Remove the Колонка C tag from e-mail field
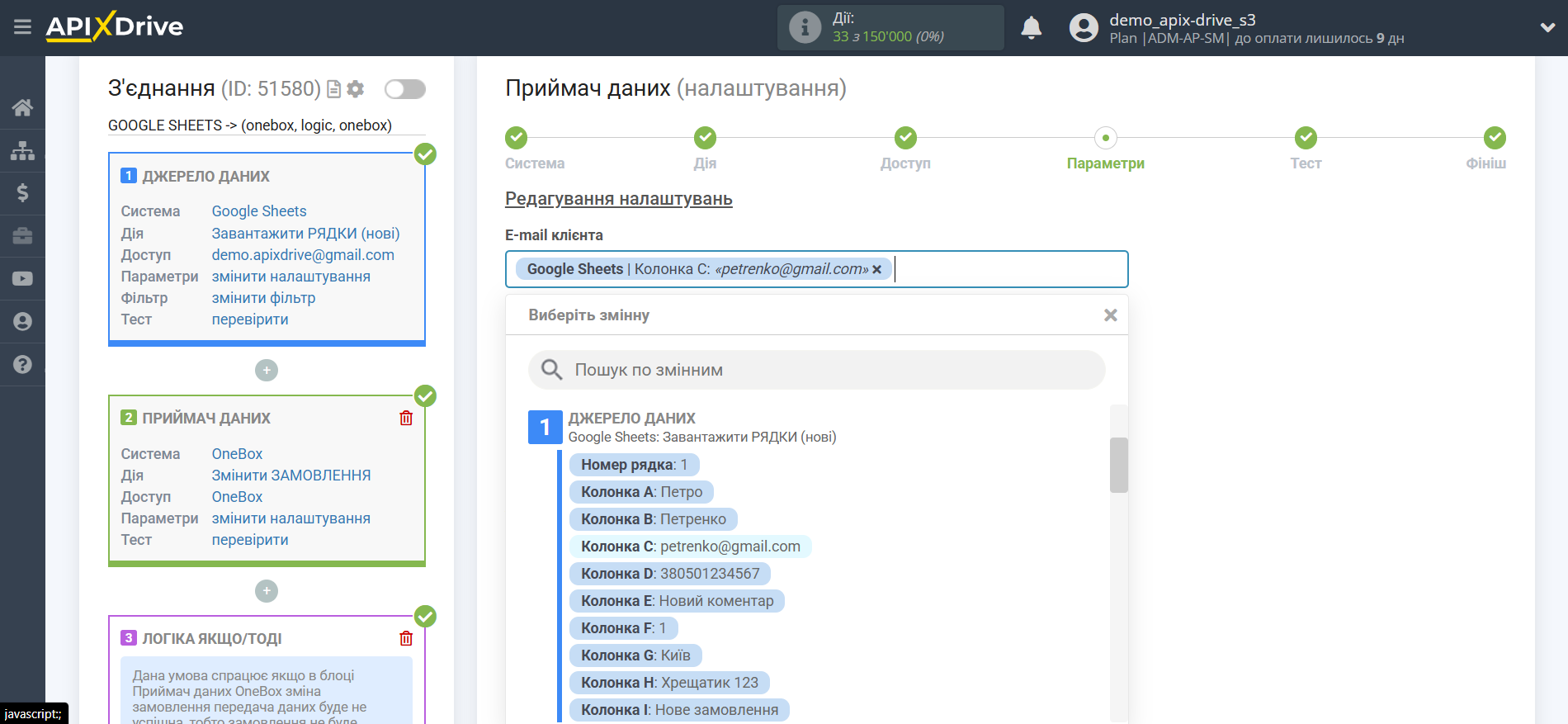The width and height of the screenshot is (1568, 724). 876,269
